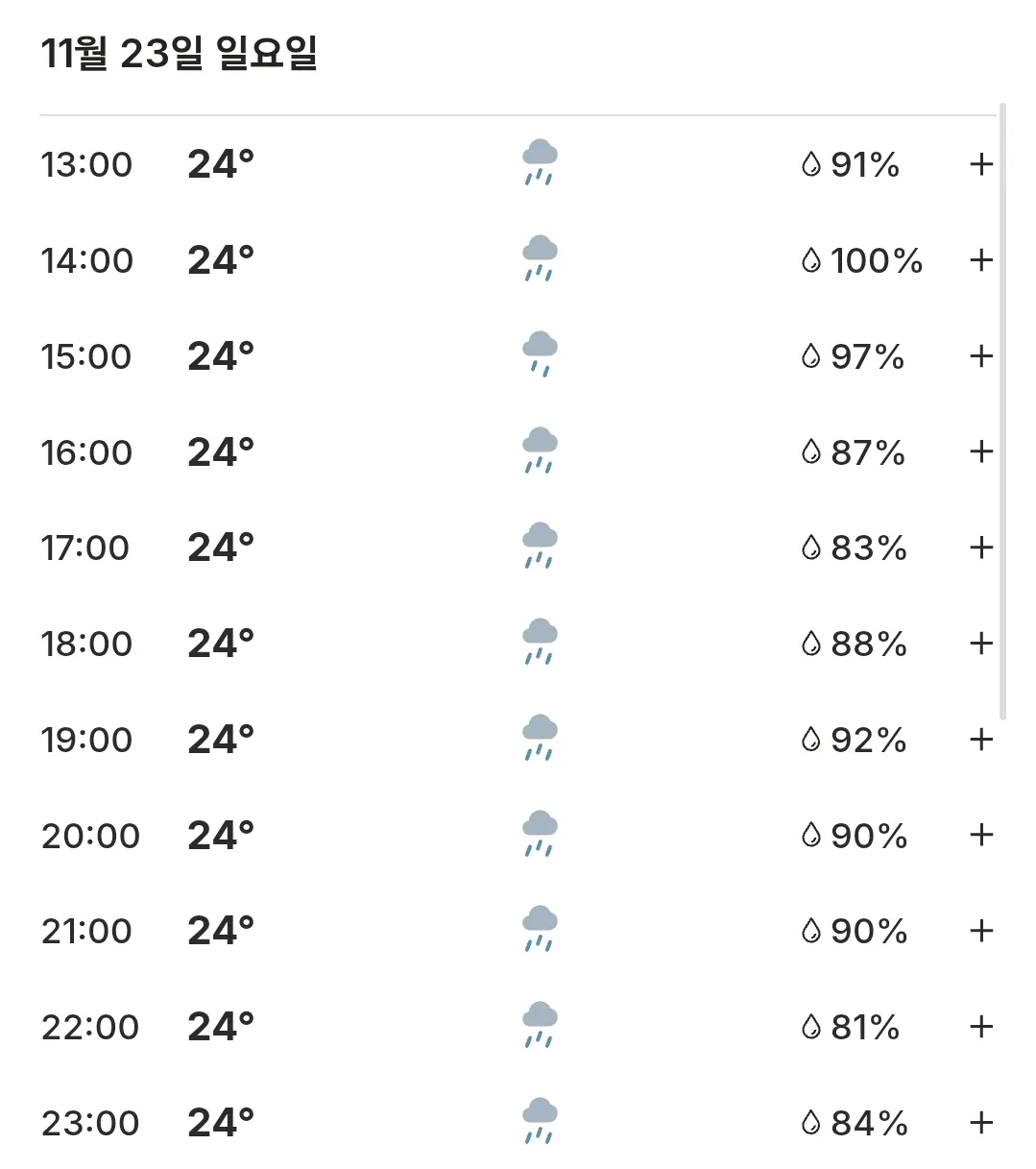This screenshot has height=1169, width=1036.
Task: Click the vertical scrollbar thumb
Action: [x=1002, y=411]
